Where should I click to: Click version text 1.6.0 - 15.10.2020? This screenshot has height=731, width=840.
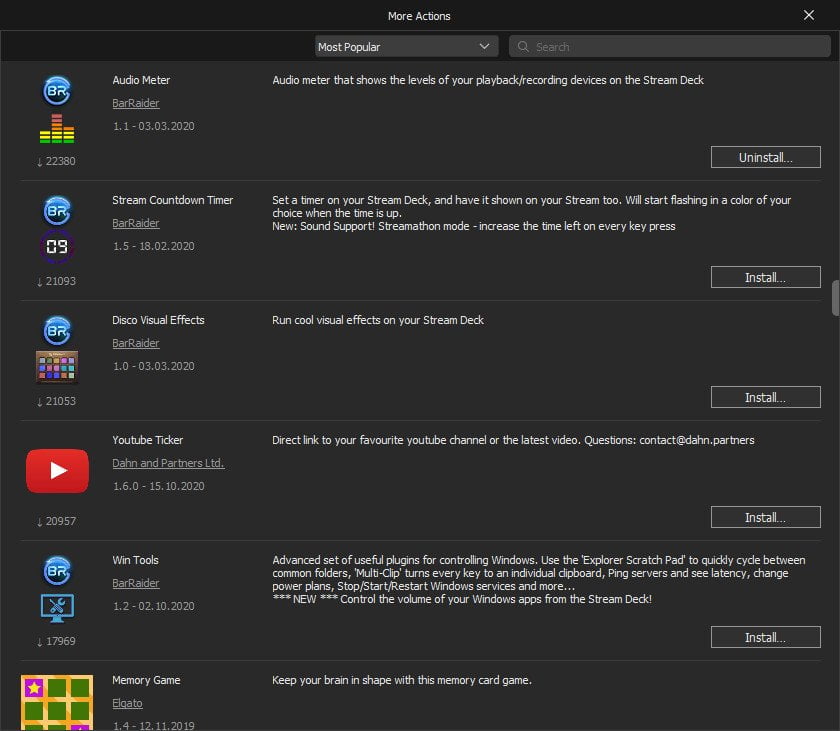click(159, 486)
